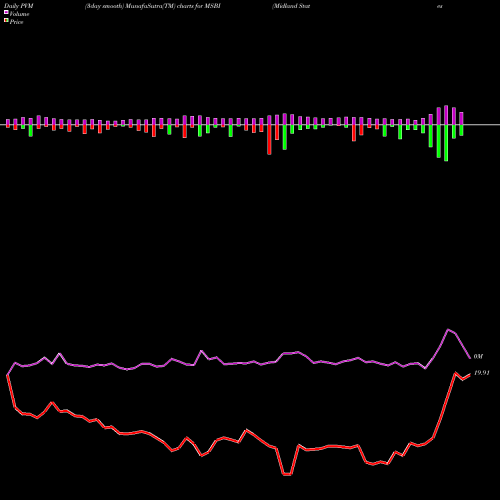Click the peak of the magenta volume line
The image size is (500, 500).
pos(448,329)
